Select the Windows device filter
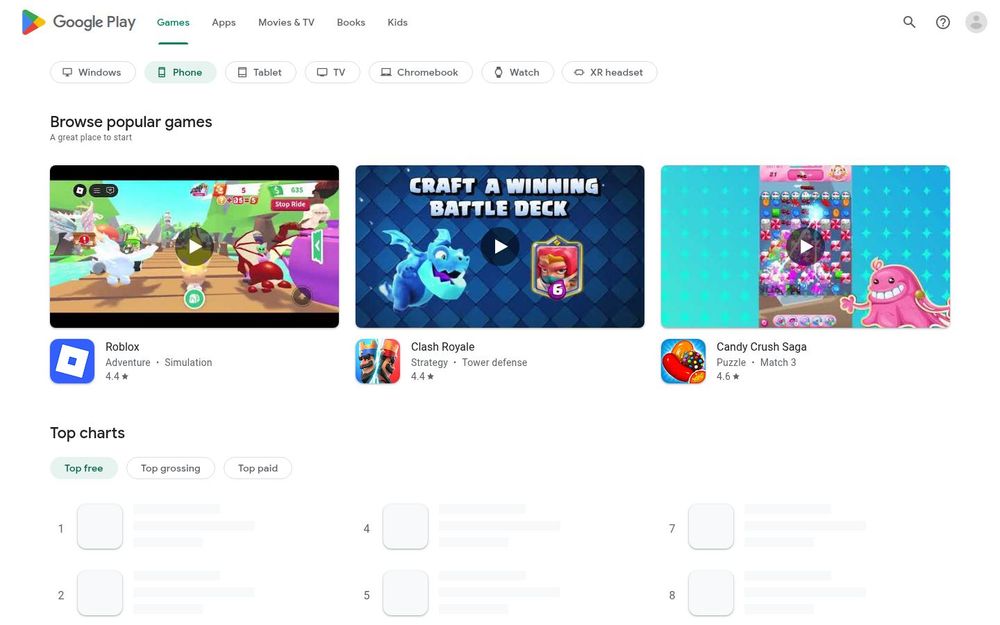The image size is (1000, 625). (92, 71)
